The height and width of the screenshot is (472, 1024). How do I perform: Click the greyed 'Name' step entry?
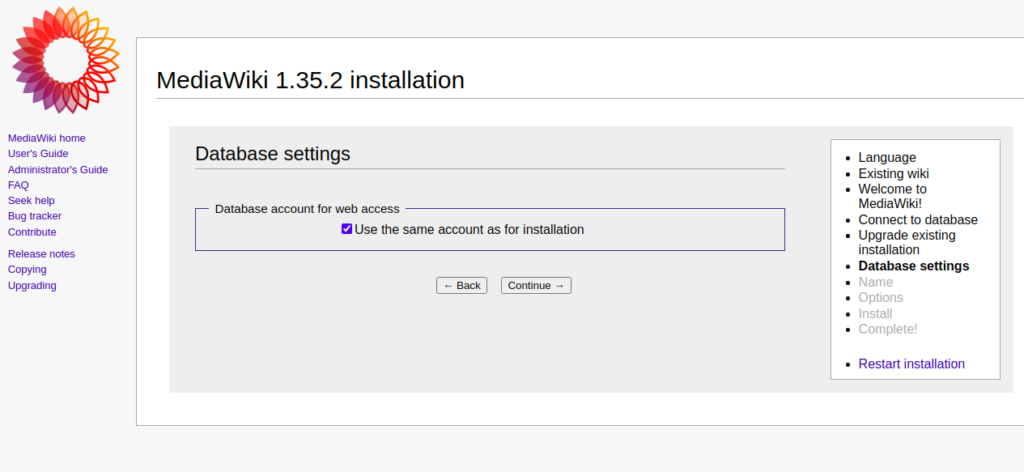(x=875, y=282)
